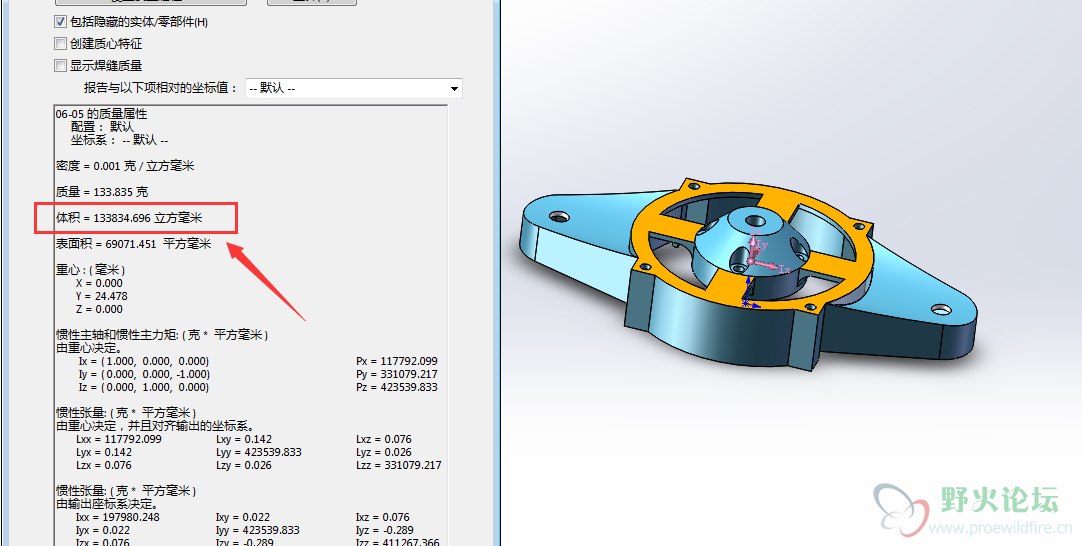
Task: Click the Lzz = 331079.217 entry
Action: (x=399, y=465)
